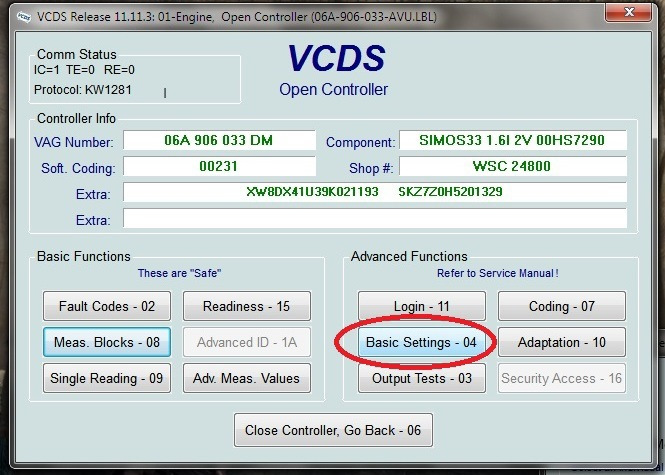Click the VAG Number: label
Viewport: 665px width, 475px height.
coord(74,142)
